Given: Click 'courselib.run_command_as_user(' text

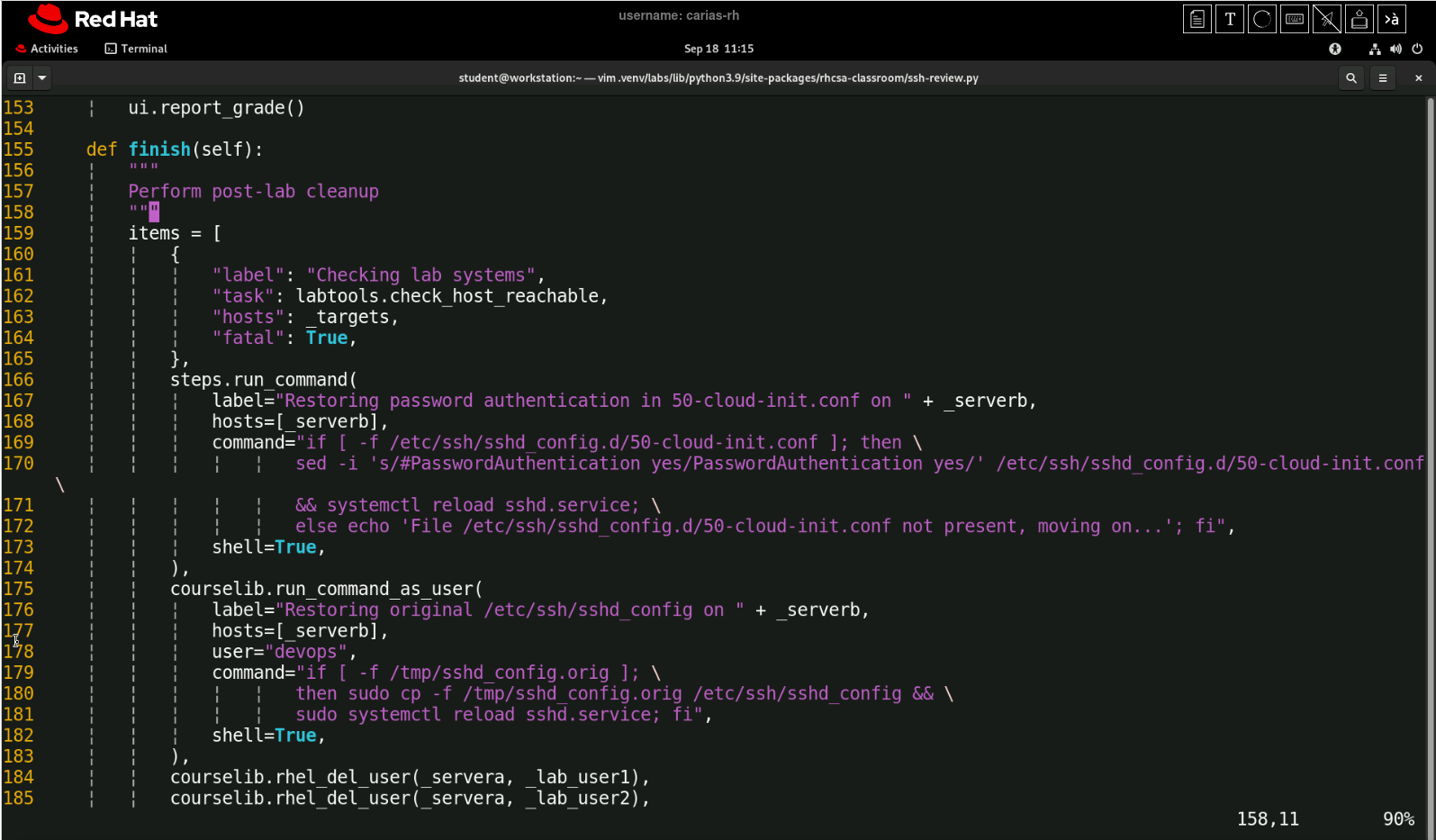Looking at the screenshot, I should tap(327, 589).
